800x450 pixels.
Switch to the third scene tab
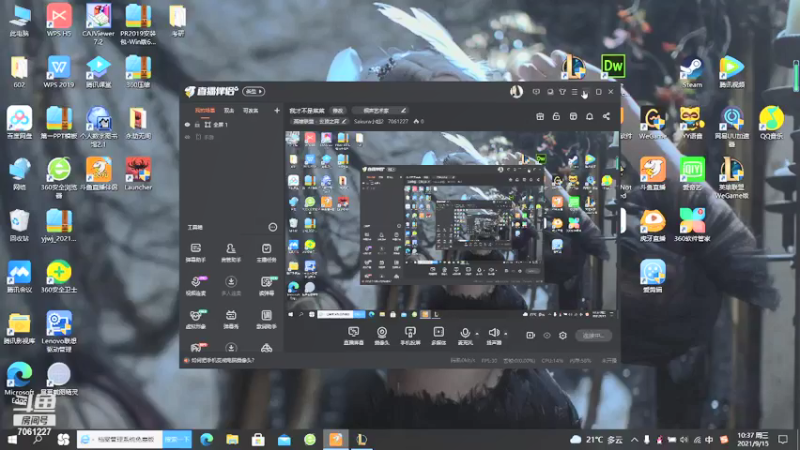(251, 110)
